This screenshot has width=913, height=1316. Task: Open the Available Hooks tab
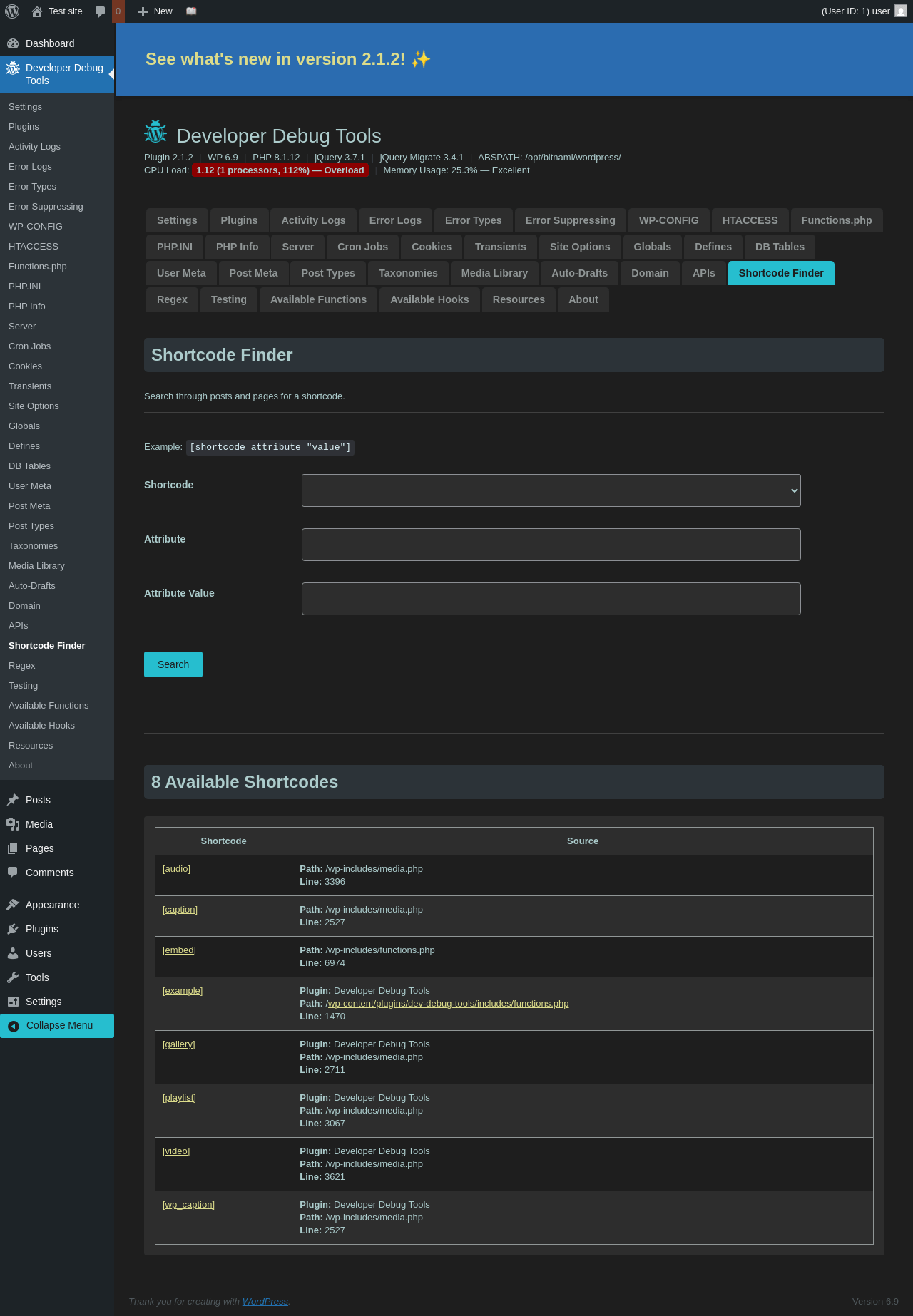pyautogui.click(x=429, y=299)
